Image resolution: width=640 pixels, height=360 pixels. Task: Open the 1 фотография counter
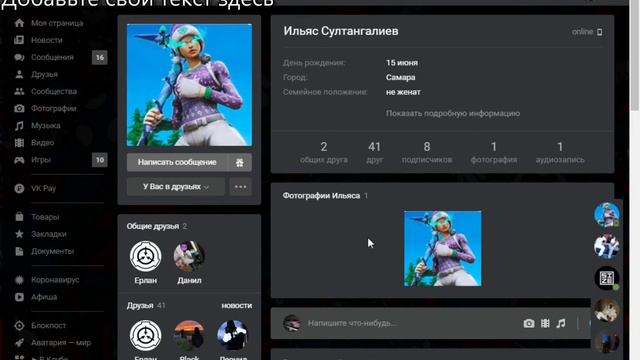click(x=493, y=153)
